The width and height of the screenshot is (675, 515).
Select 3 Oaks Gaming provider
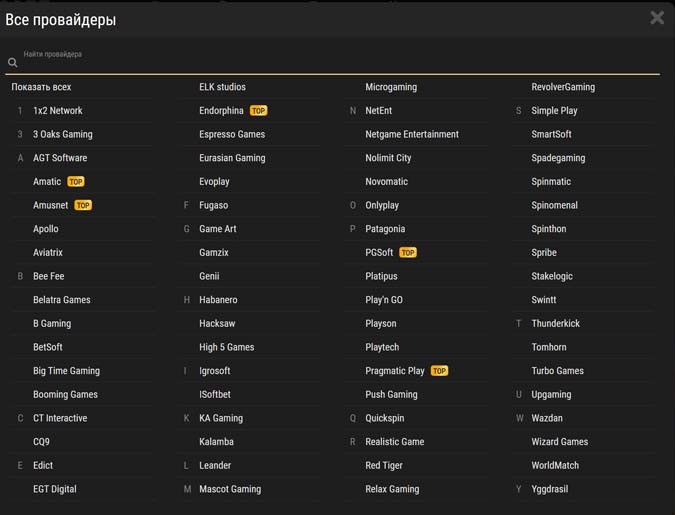pos(62,134)
